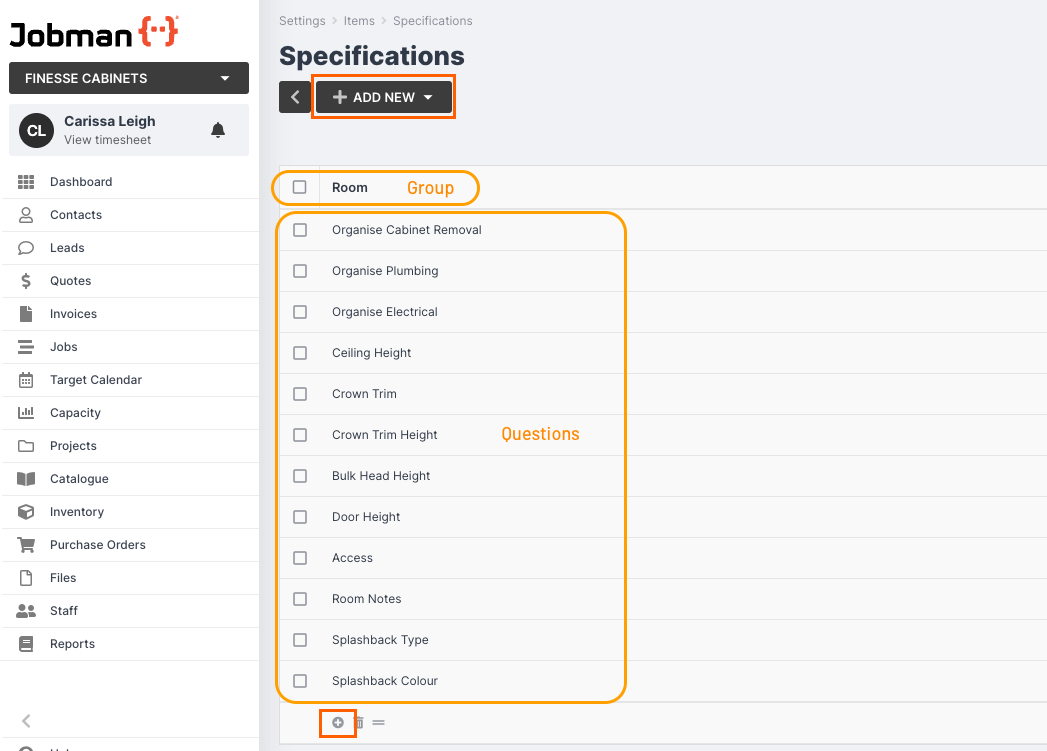Open the FINESSE CABINETS organisation dropdown

(x=129, y=78)
